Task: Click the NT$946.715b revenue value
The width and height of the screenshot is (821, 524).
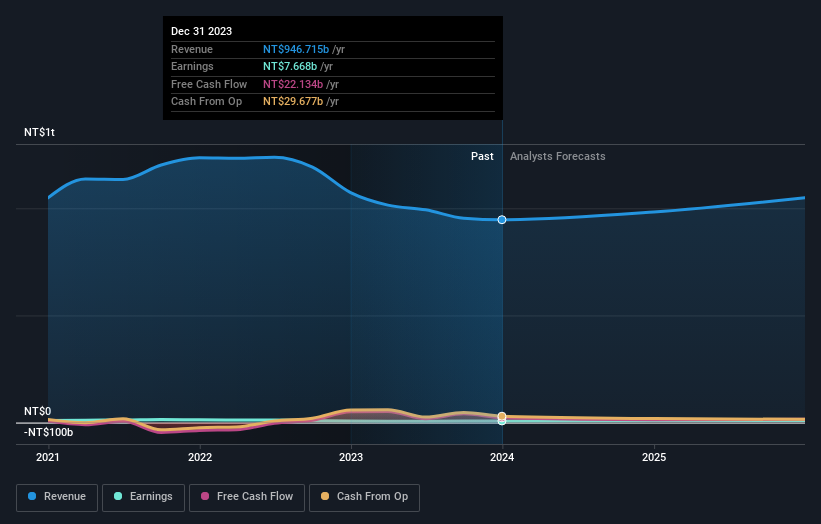Action: (x=296, y=49)
